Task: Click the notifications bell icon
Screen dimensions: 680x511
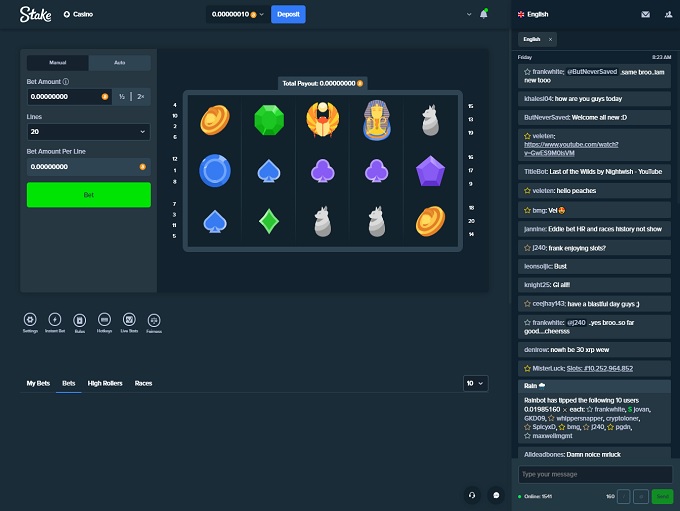Action: click(484, 14)
